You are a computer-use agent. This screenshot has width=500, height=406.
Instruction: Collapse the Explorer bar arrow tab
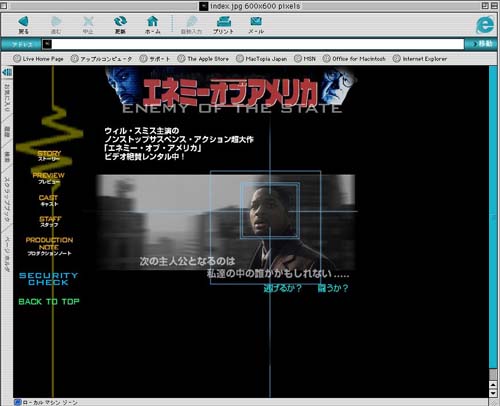7,72
